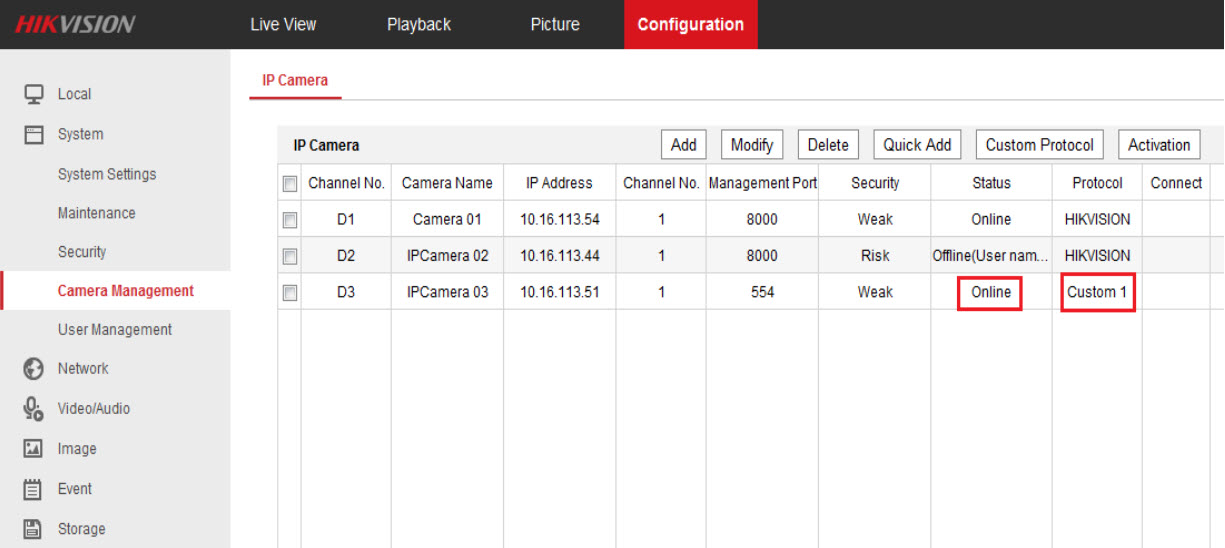The image size is (1225, 548).
Task: Check the box for camera D1
Action: click(x=290, y=220)
